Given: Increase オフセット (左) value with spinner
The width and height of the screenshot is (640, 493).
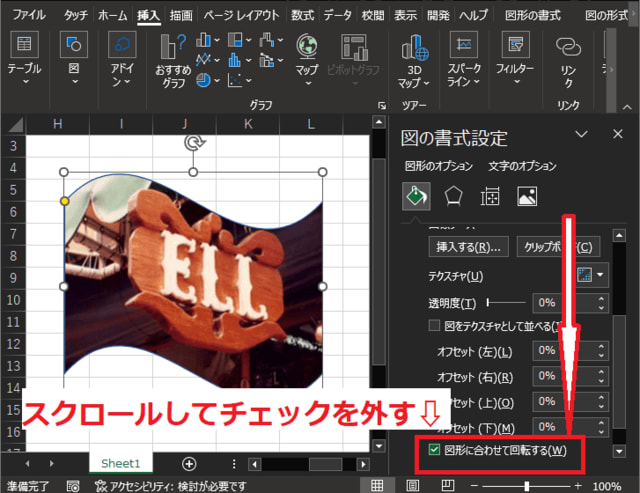Looking at the screenshot, I should (x=601, y=346).
